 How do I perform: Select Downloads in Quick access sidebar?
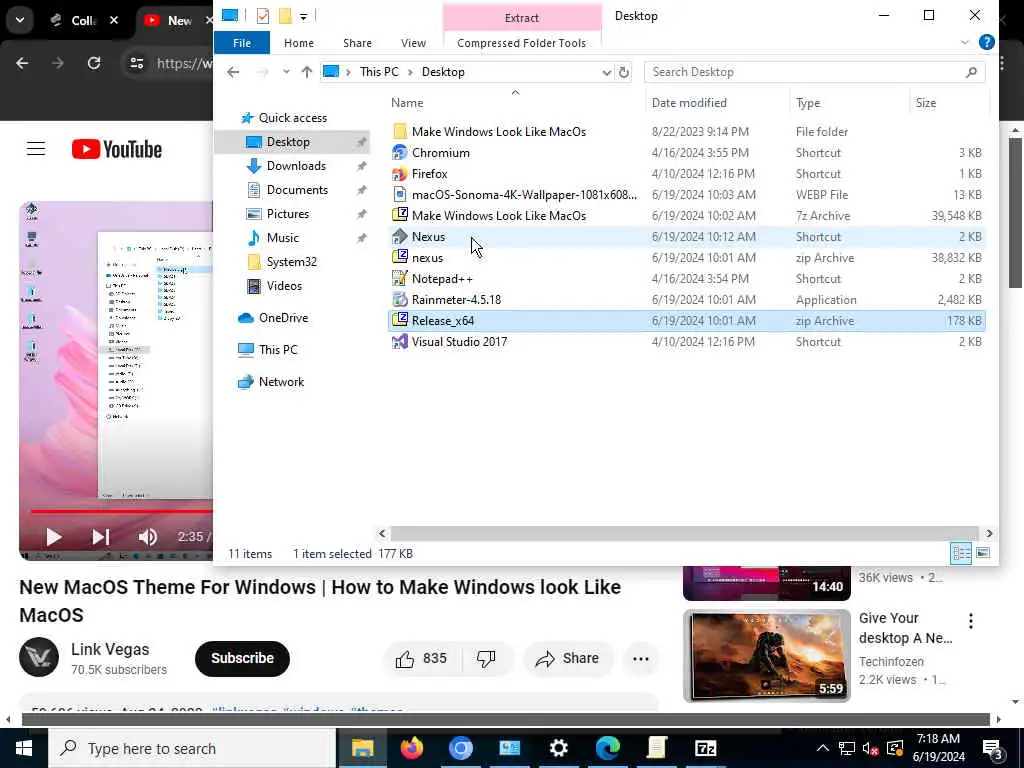point(296,166)
